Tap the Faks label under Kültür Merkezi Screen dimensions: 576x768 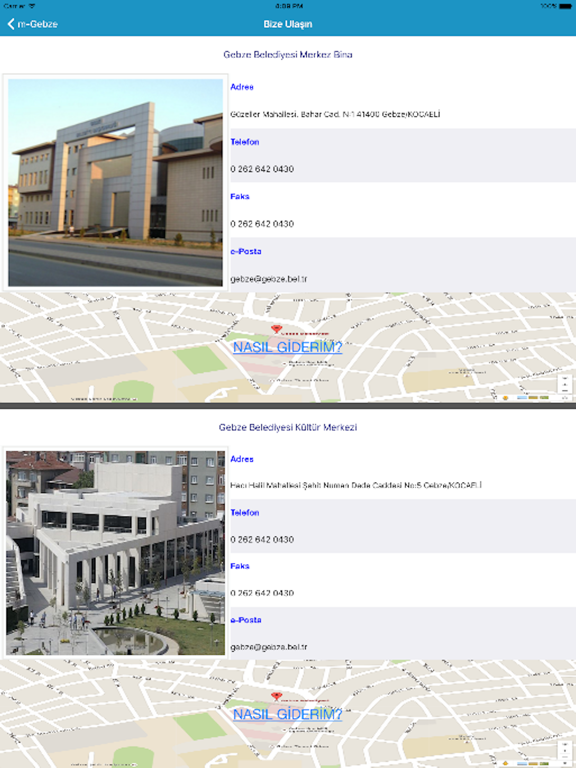pos(240,566)
